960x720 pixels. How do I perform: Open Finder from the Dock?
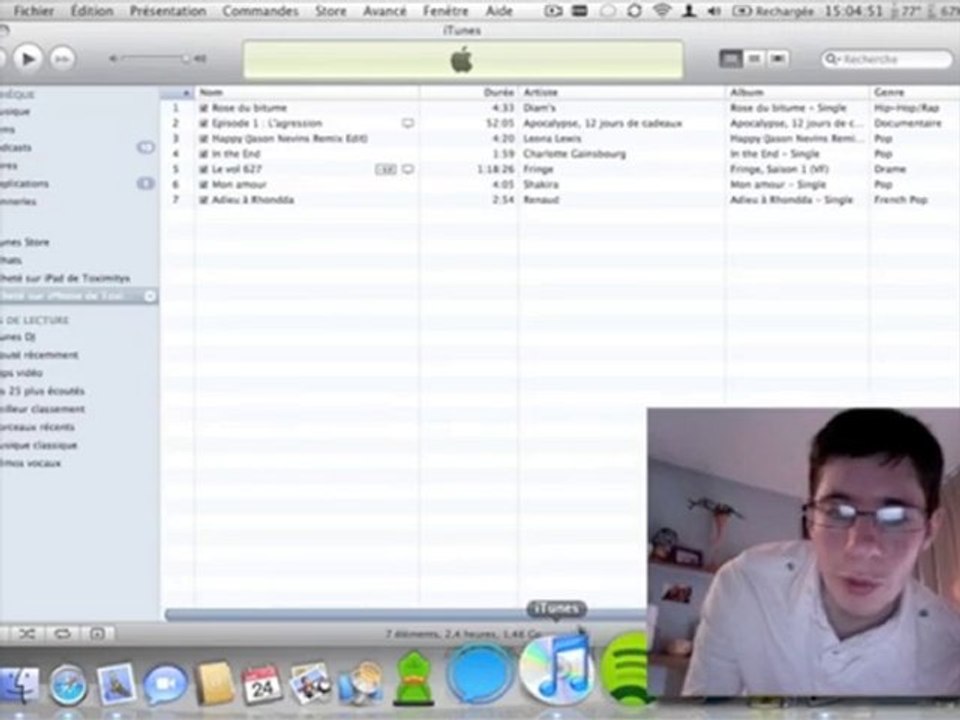pyautogui.click(x=18, y=684)
